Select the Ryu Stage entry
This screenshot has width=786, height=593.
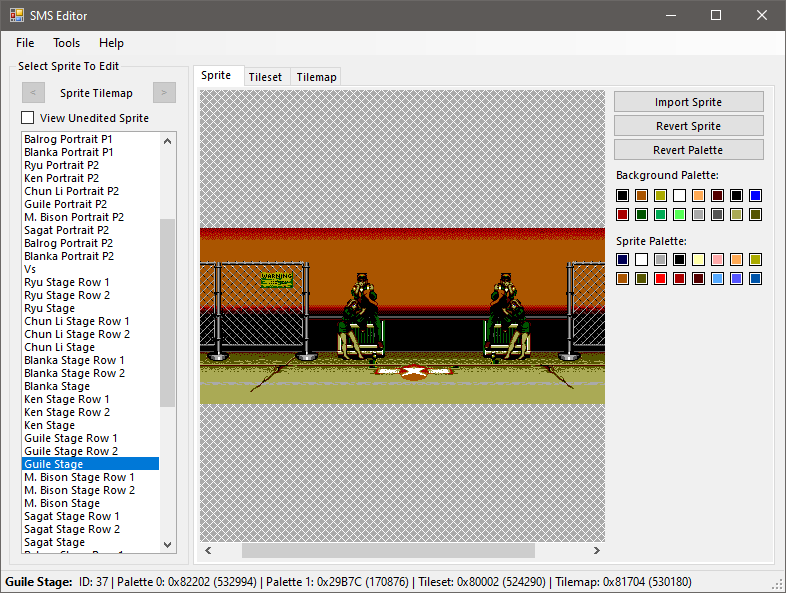(91, 308)
